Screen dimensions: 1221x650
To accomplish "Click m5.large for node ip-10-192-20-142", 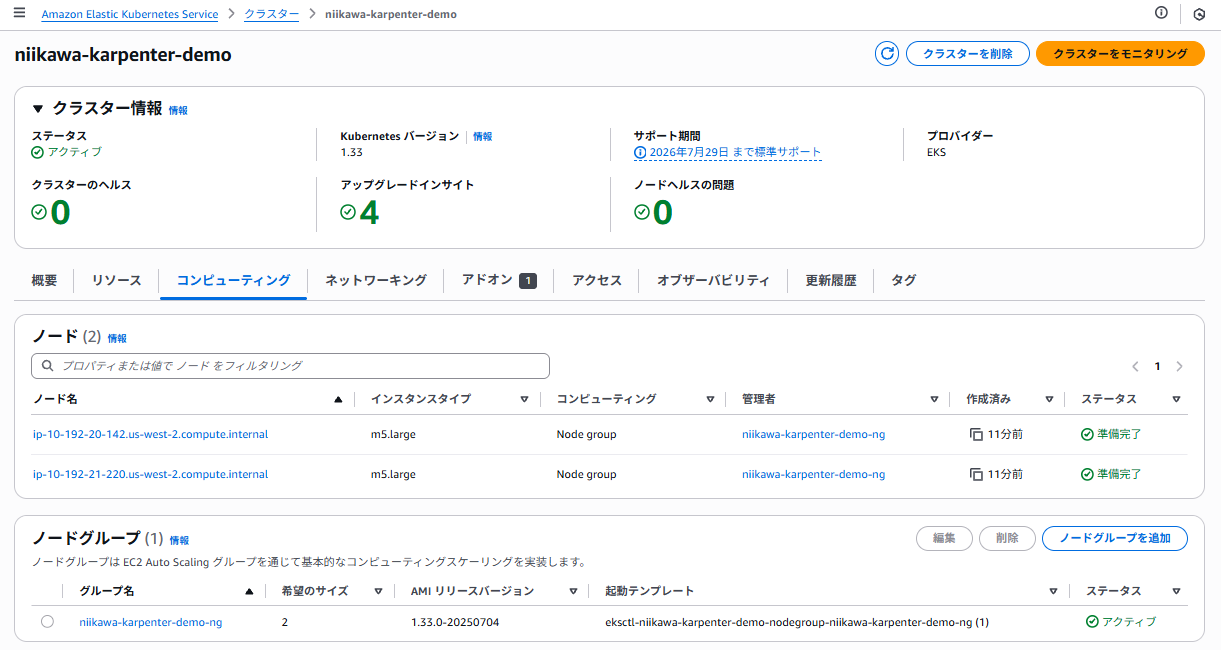I will [393, 435].
